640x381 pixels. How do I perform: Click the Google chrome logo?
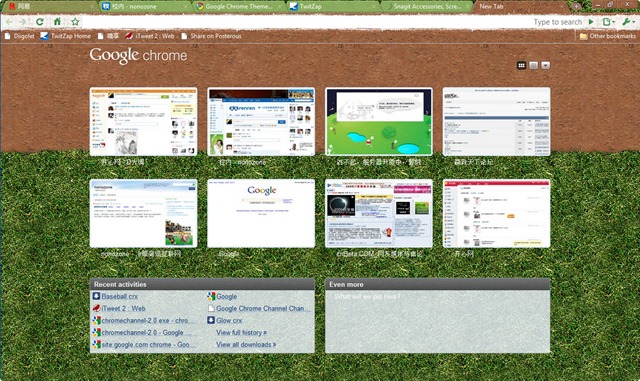[x=138, y=55]
